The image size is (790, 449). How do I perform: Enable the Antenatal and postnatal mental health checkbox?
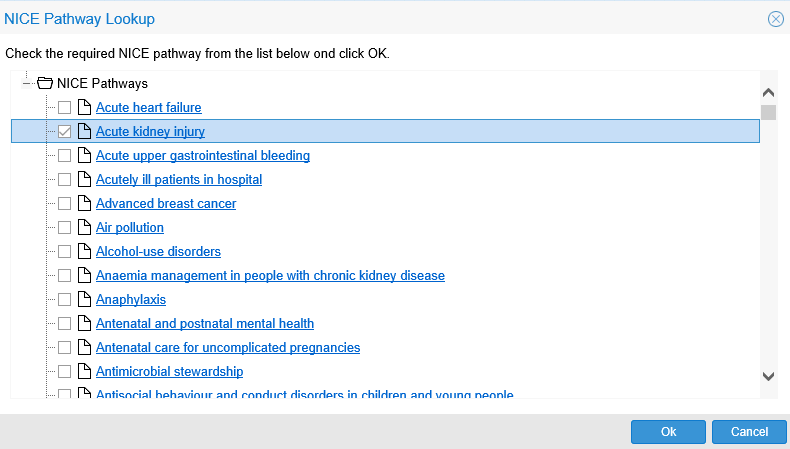pos(64,324)
